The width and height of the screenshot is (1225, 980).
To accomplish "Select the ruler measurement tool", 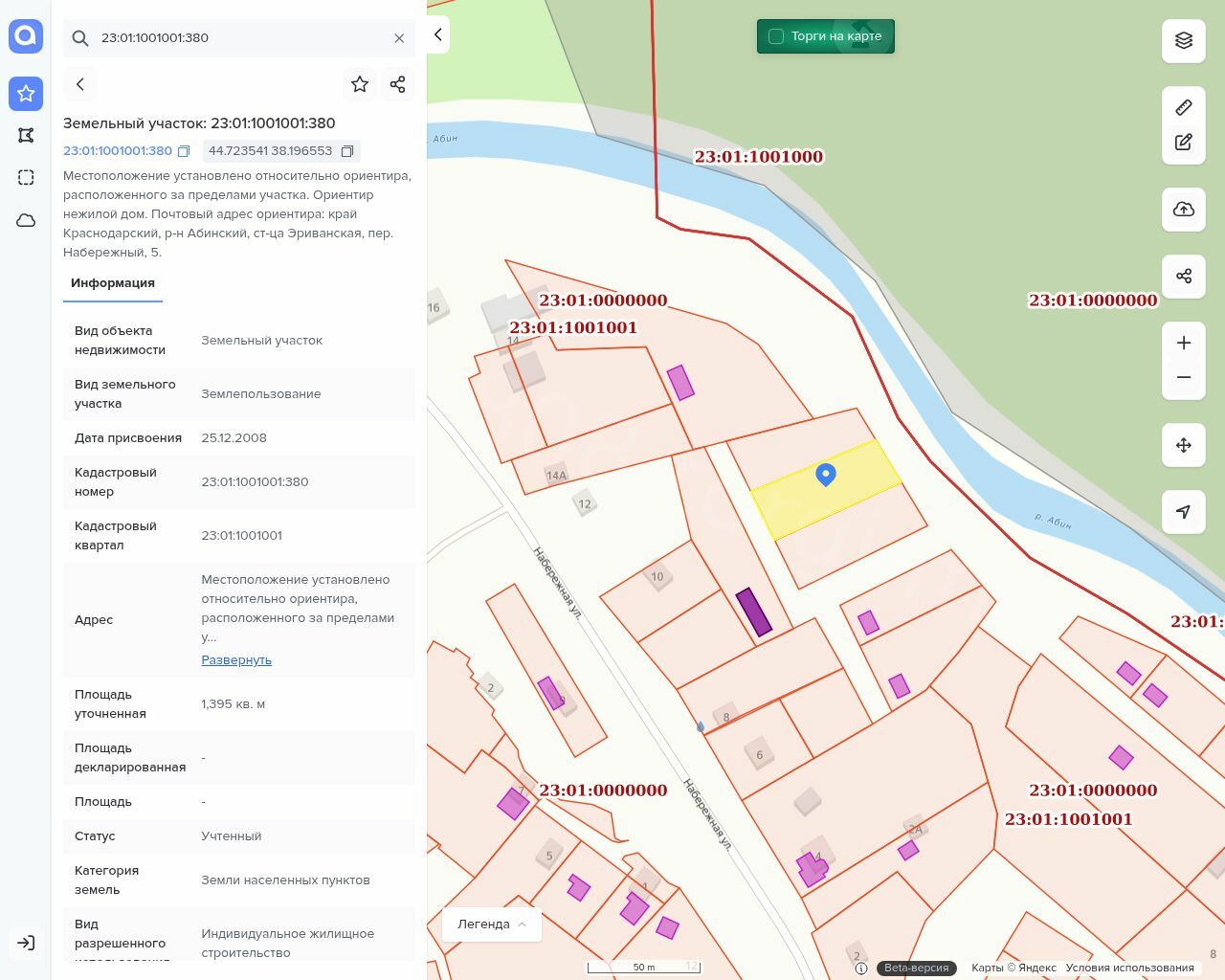I will pyautogui.click(x=1184, y=107).
